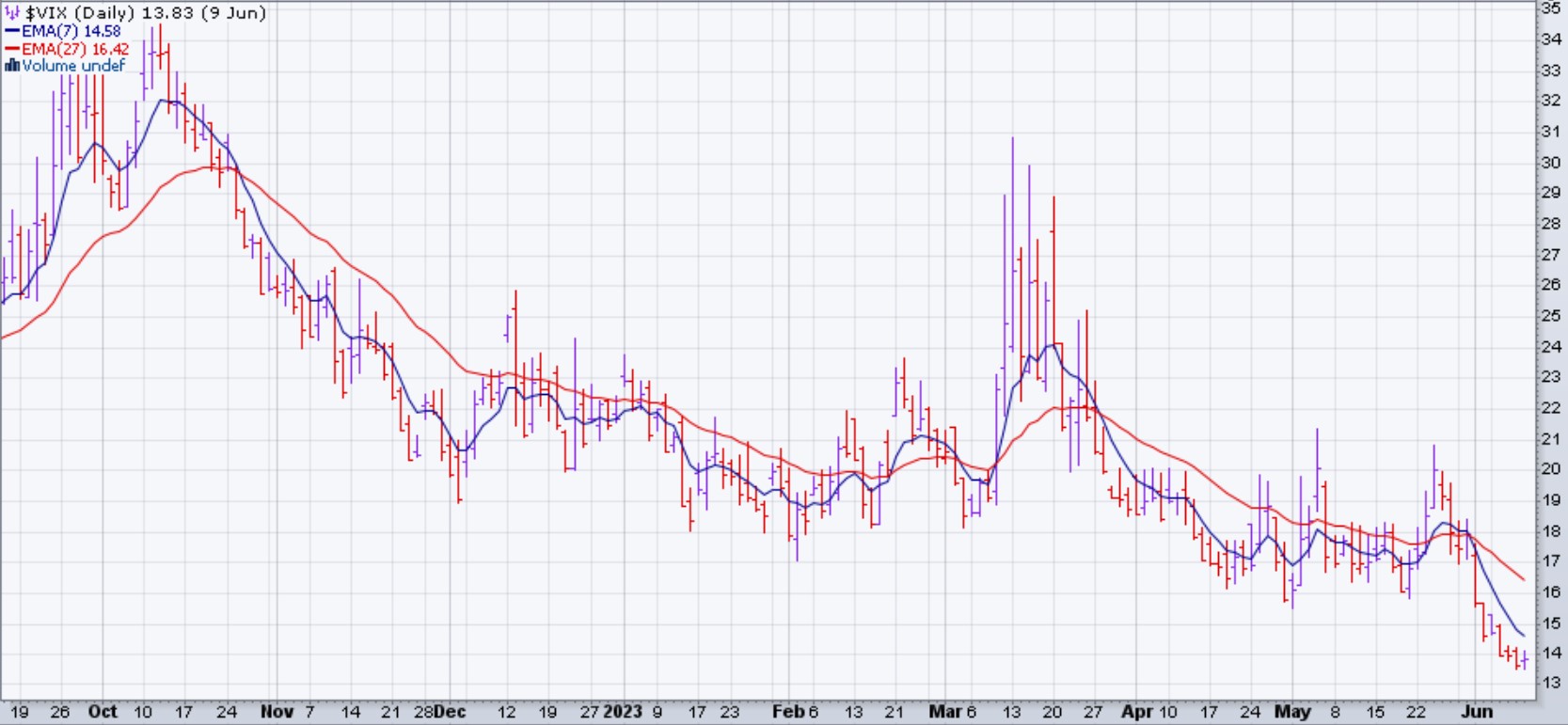The height and width of the screenshot is (725, 1568).
Task: Click the red EMA(27) line marker in legend
Action: 12,49
